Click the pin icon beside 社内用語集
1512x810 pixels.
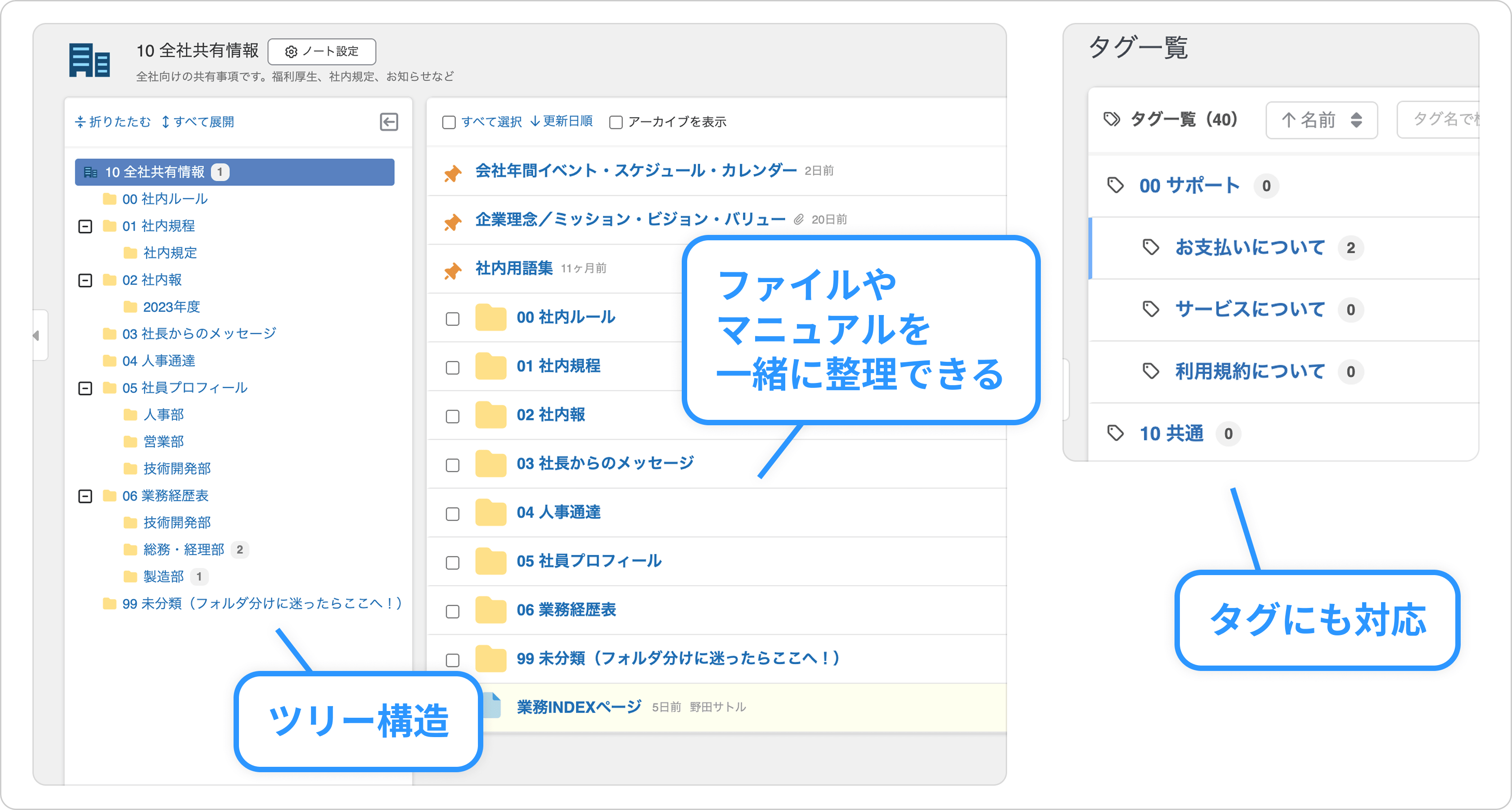coord(453,270)
